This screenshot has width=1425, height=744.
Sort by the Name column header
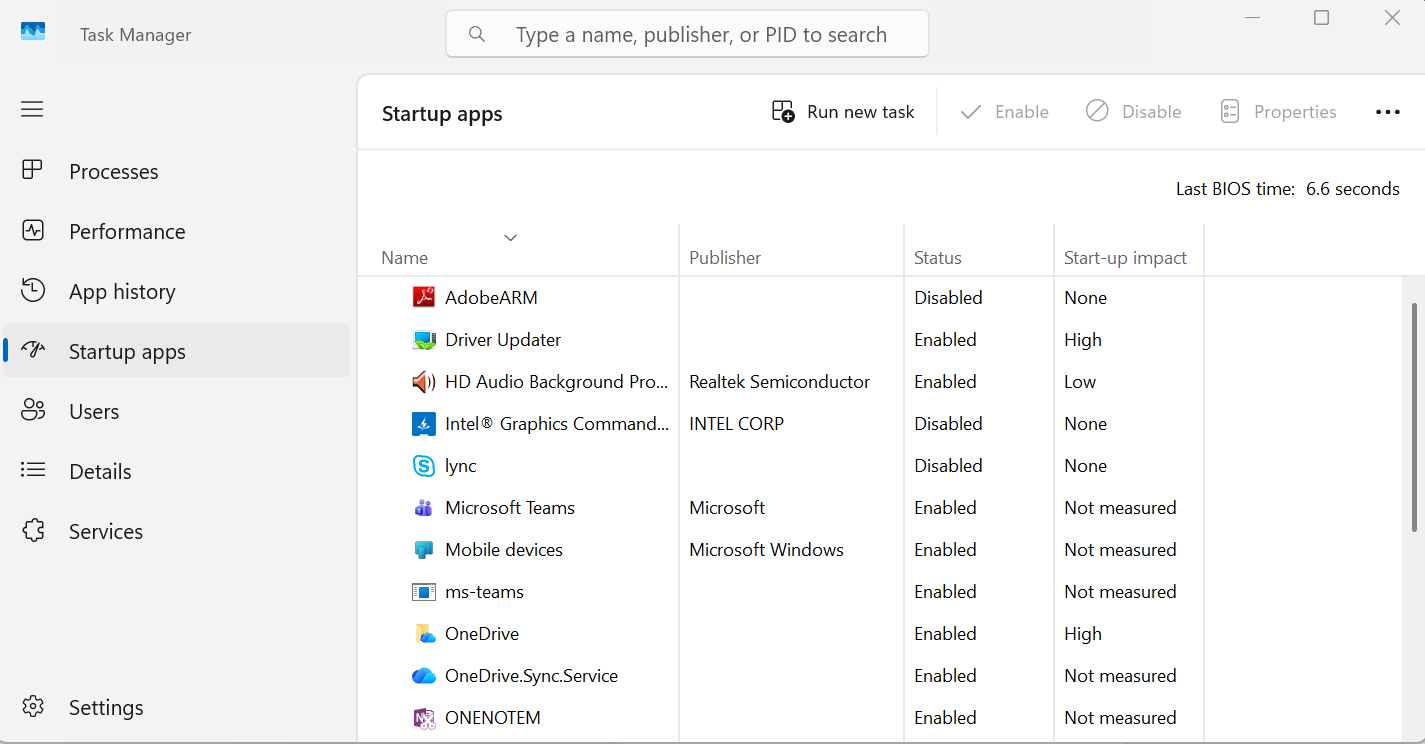405,258
